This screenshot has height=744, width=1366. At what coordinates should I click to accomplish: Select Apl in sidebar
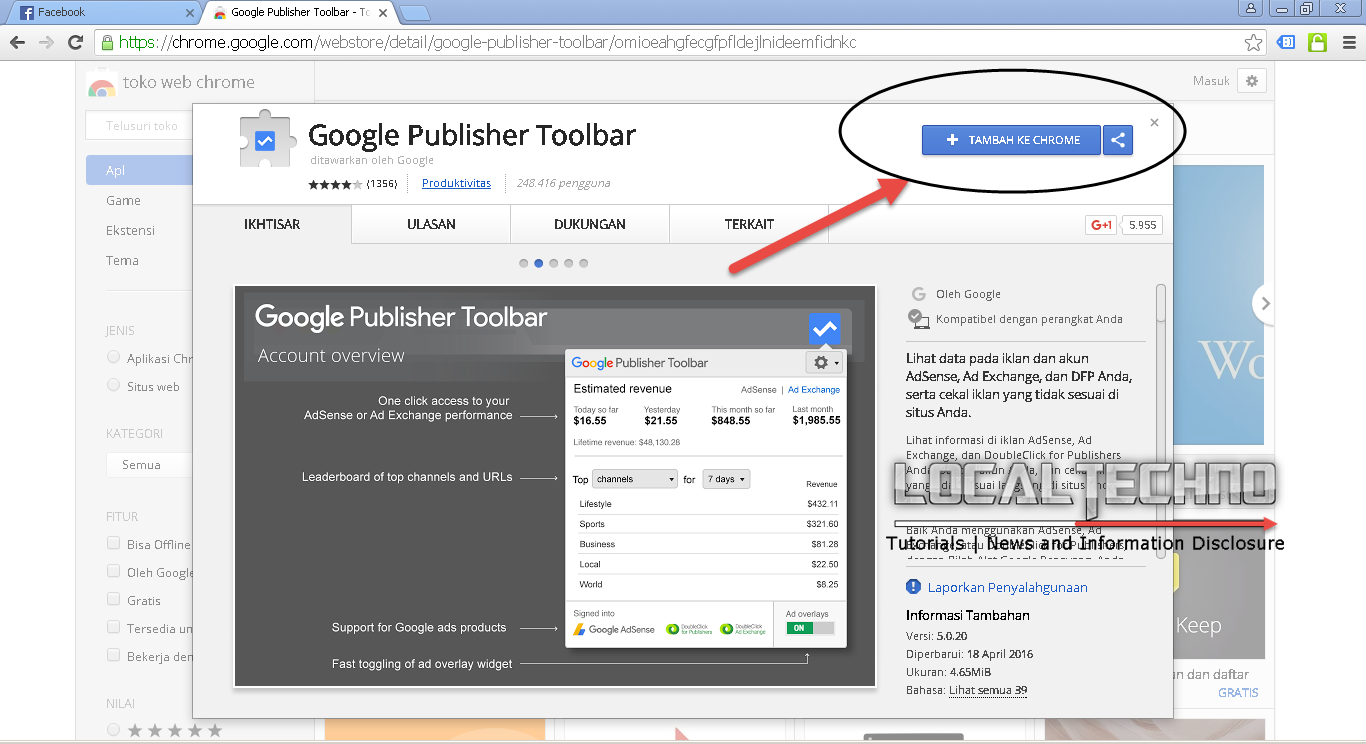(139, 170)
